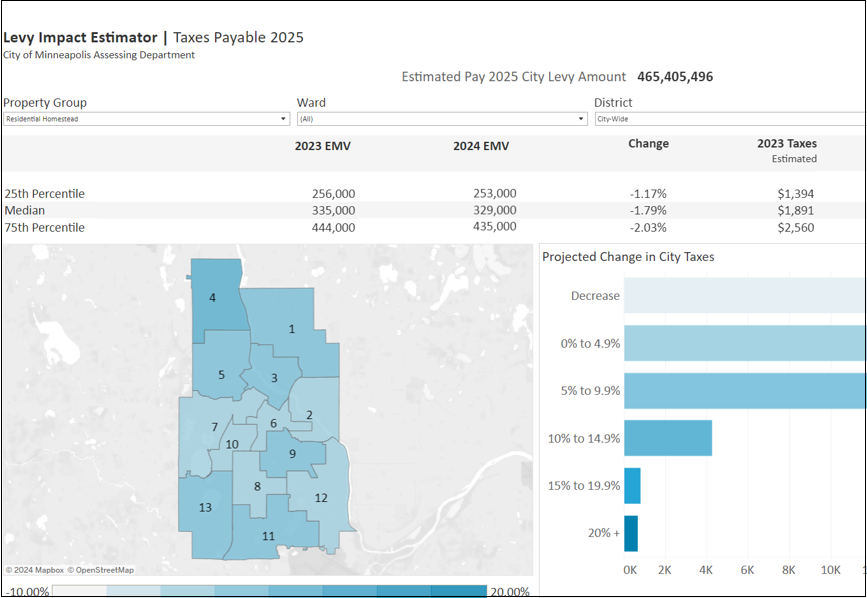Image resolution: width=867 pixels, height=598 pixels.
Task: Select Ward 8 on the map
Action: coord(257,486)
